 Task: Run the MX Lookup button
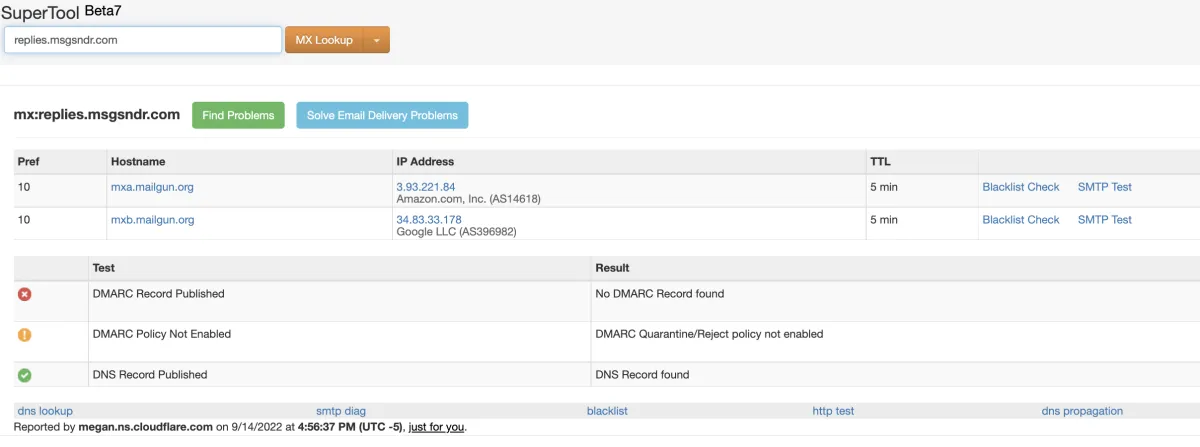click(325, 40)
